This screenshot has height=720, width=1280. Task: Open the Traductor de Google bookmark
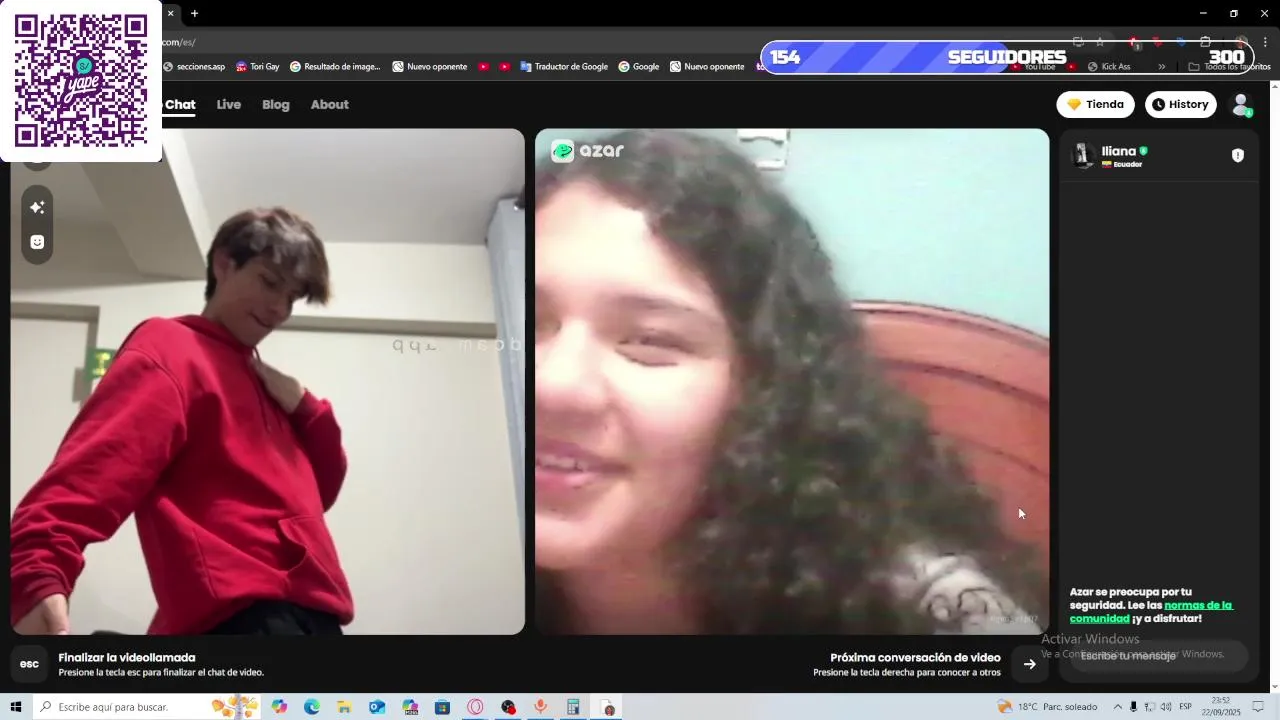click(564, 67)
